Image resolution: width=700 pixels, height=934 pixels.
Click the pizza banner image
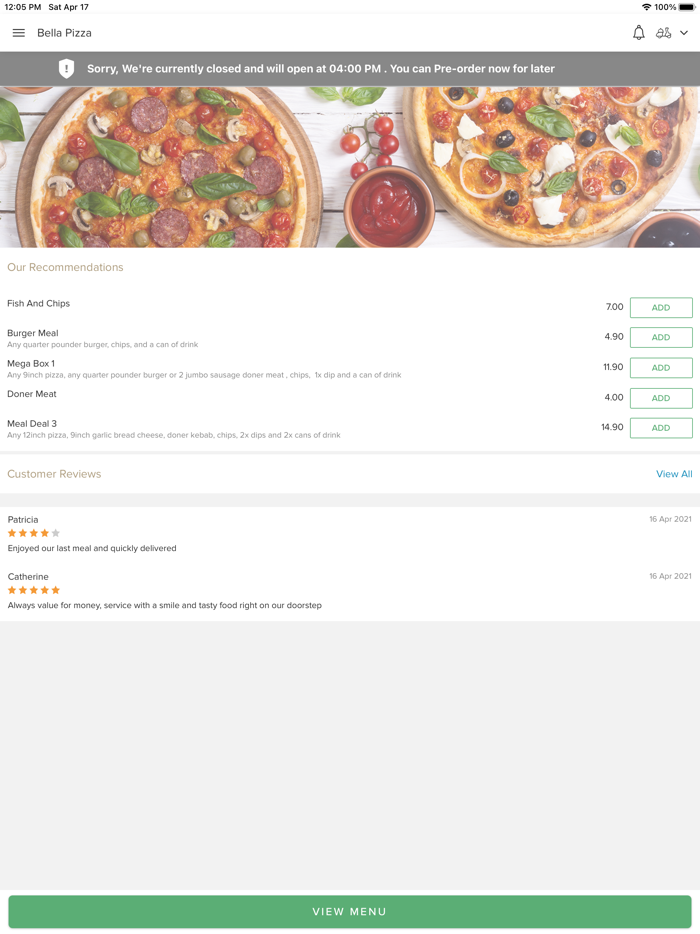click(x=350, y=165)
